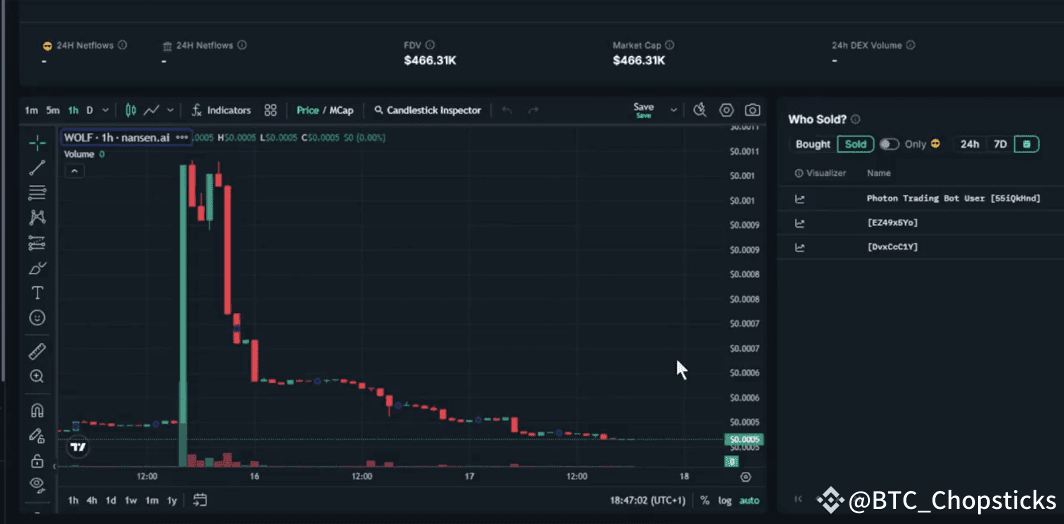Select the text annotation tool

click(37, 293)
